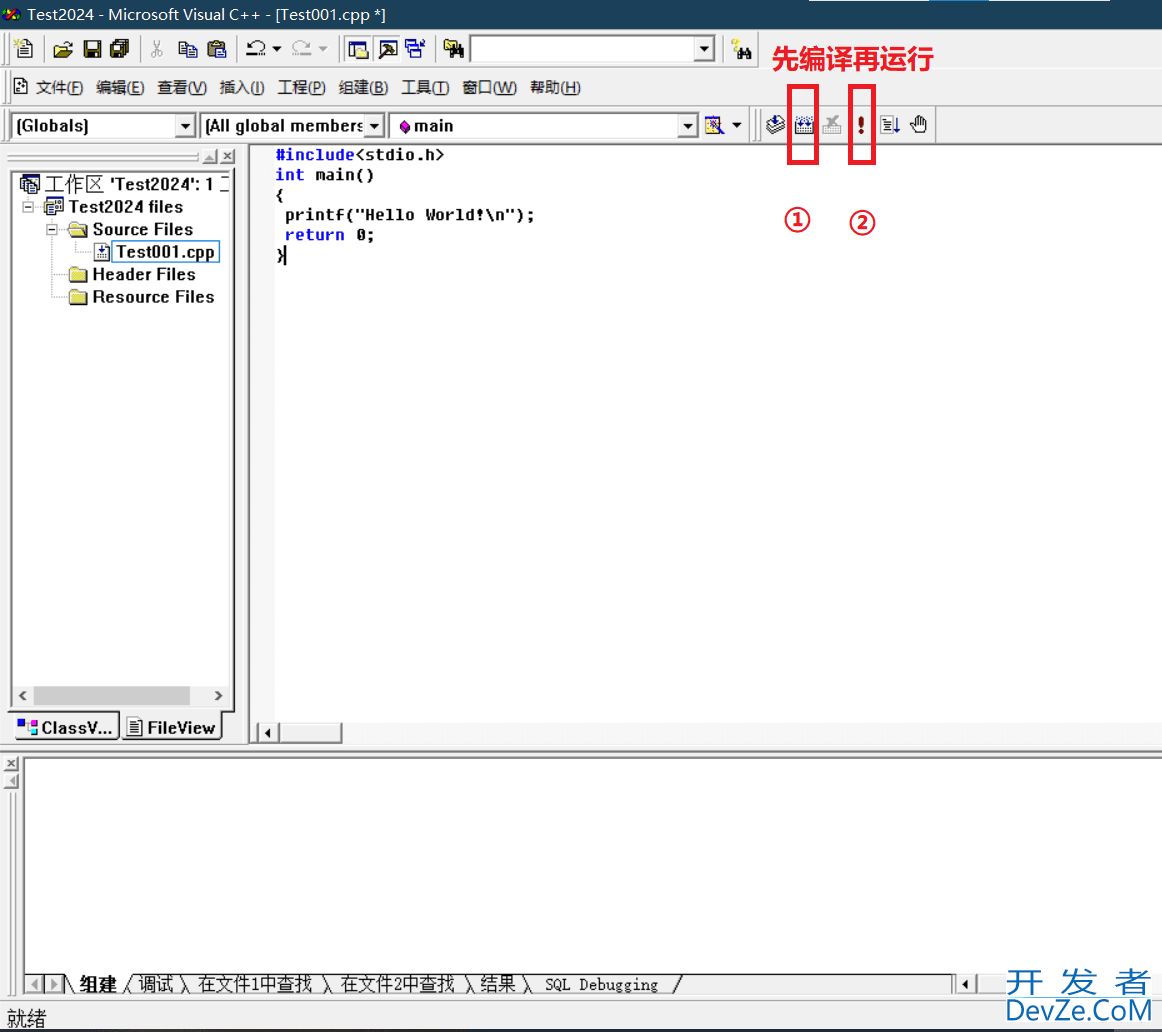Open the 工程(P) menu
Viewport: 1162px width, 1032px height.
pyautogui.click(x=301, y=87)
